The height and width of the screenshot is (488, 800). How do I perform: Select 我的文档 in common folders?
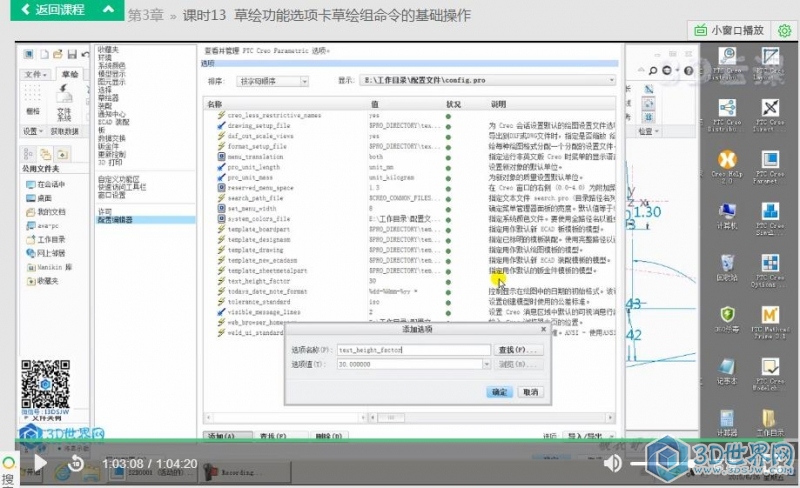click(x=46, y=212)
